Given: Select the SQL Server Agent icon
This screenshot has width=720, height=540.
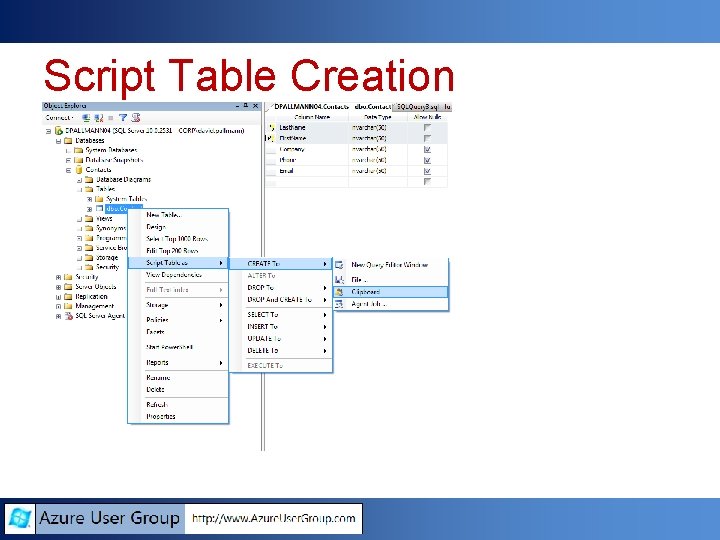Looking at the screenshot, I should [x=69, y=316].
